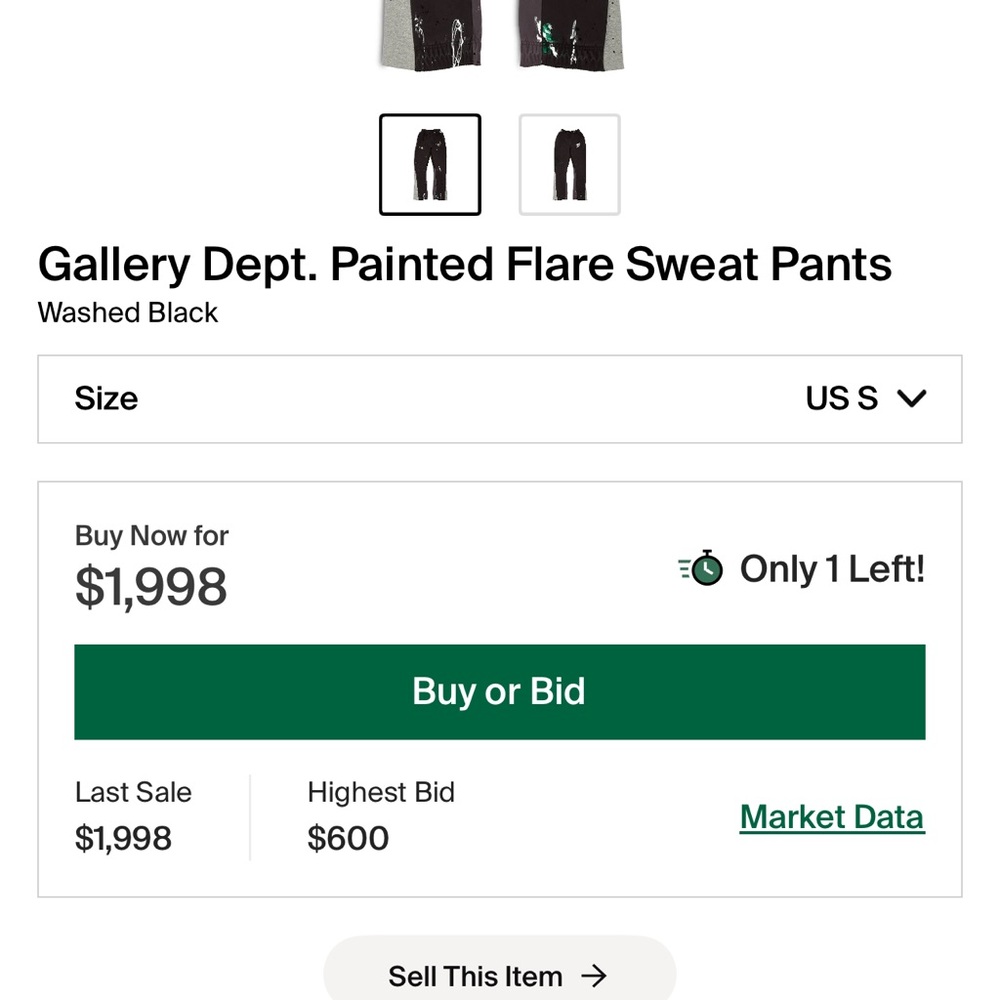
Task: Click the main product photo of the pants
Action: coord(499,35)
